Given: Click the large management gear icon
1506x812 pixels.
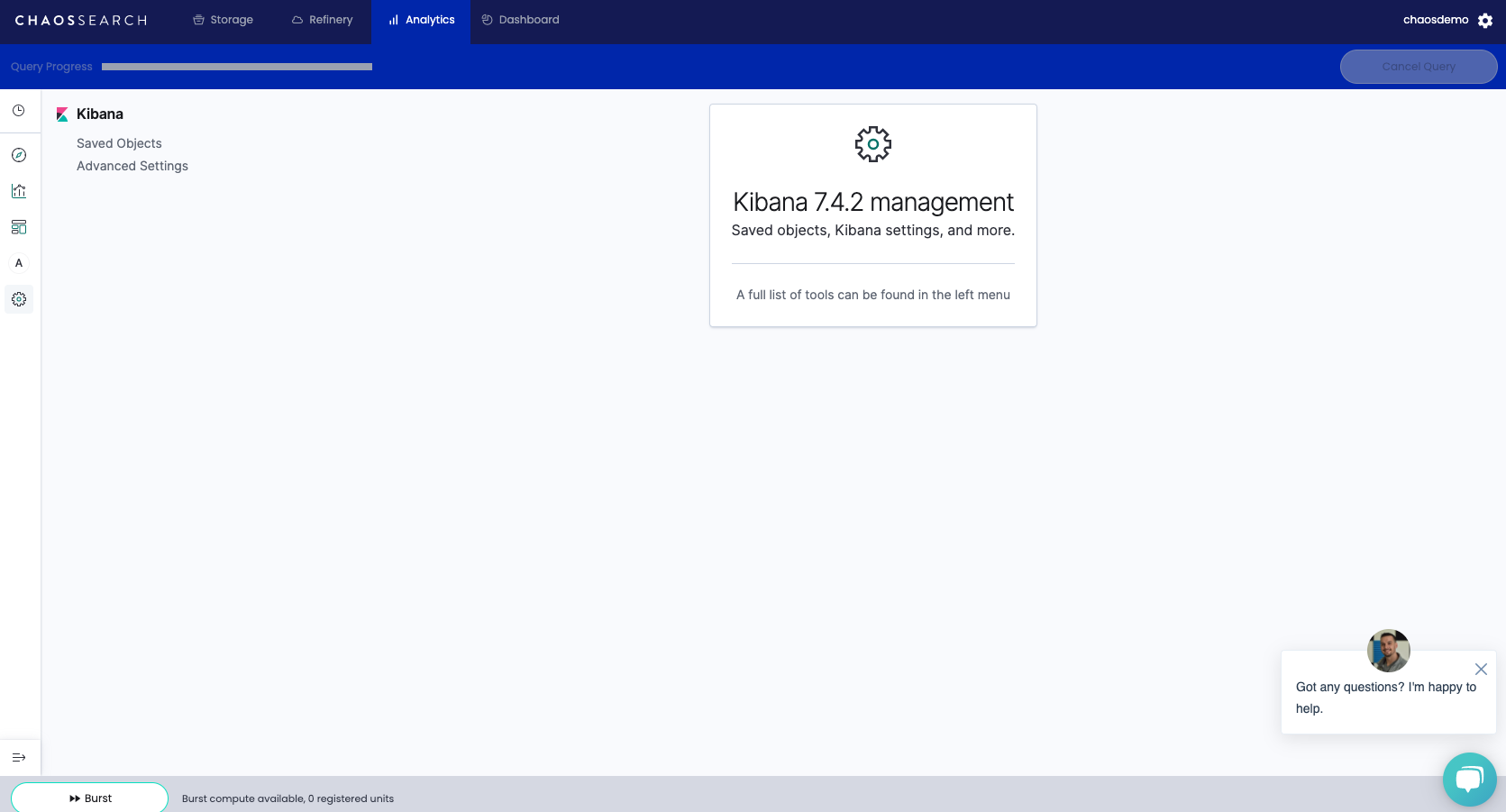Looking at the screenshot, I should pos(873,144).
